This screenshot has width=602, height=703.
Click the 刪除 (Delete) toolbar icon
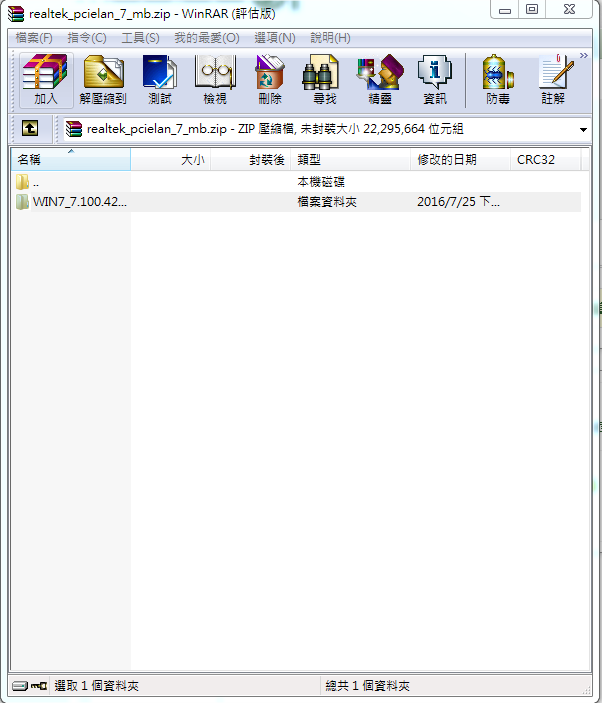coord(270,80)
